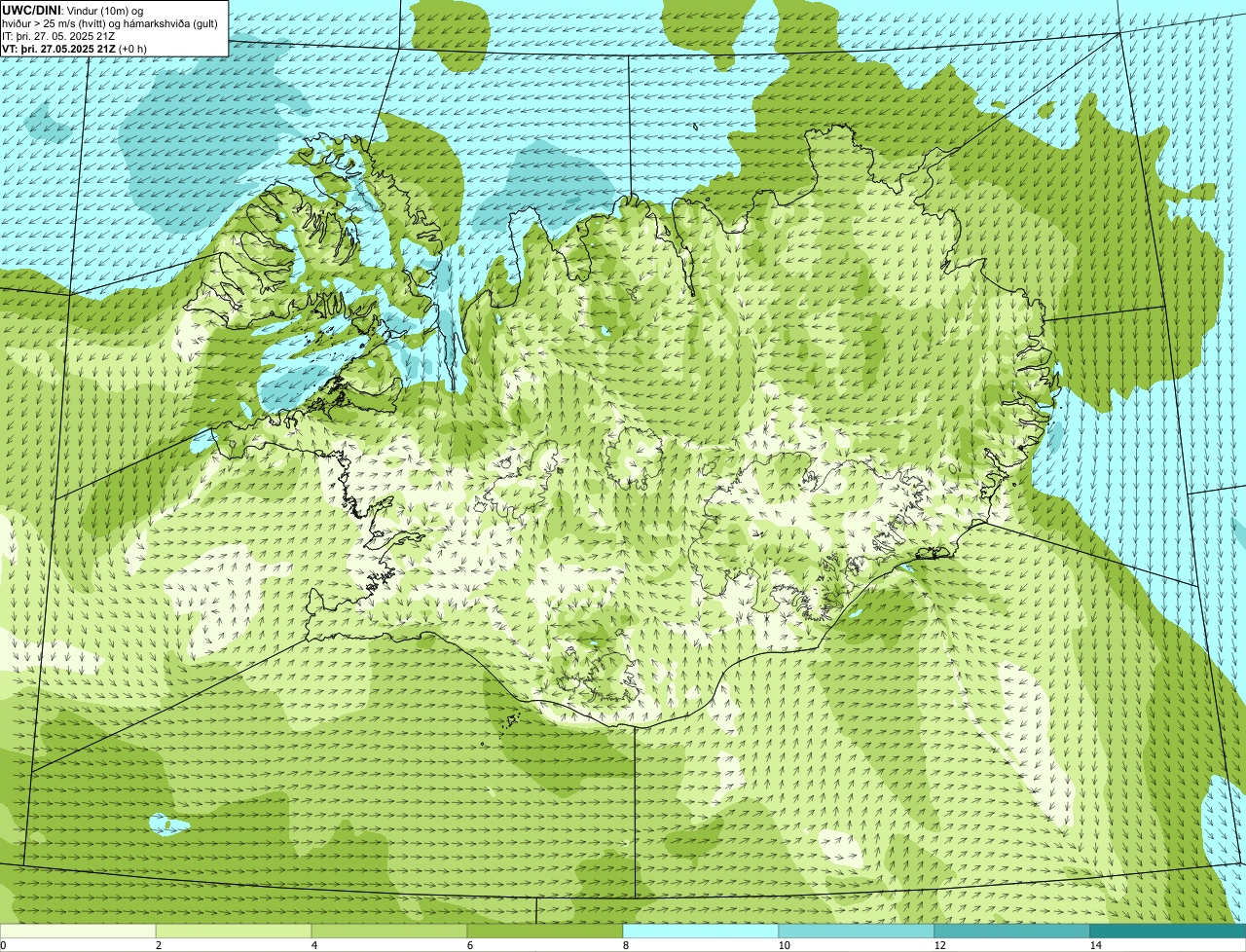This screenshot has width=1246, height=952.
Task: Click the "6" tick label on color scale
Action: click(x=470, y=945)
